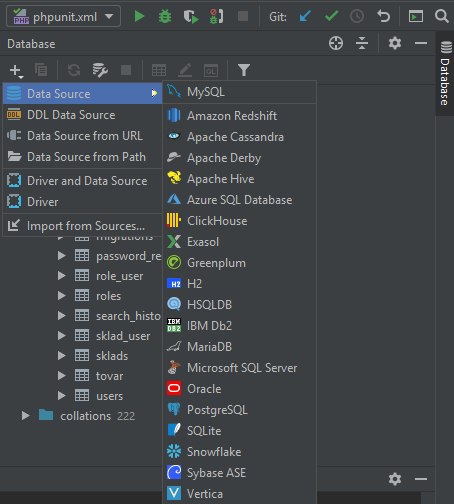Select Apache Derby
Screen dimensions: 454x504
point(239,158)
